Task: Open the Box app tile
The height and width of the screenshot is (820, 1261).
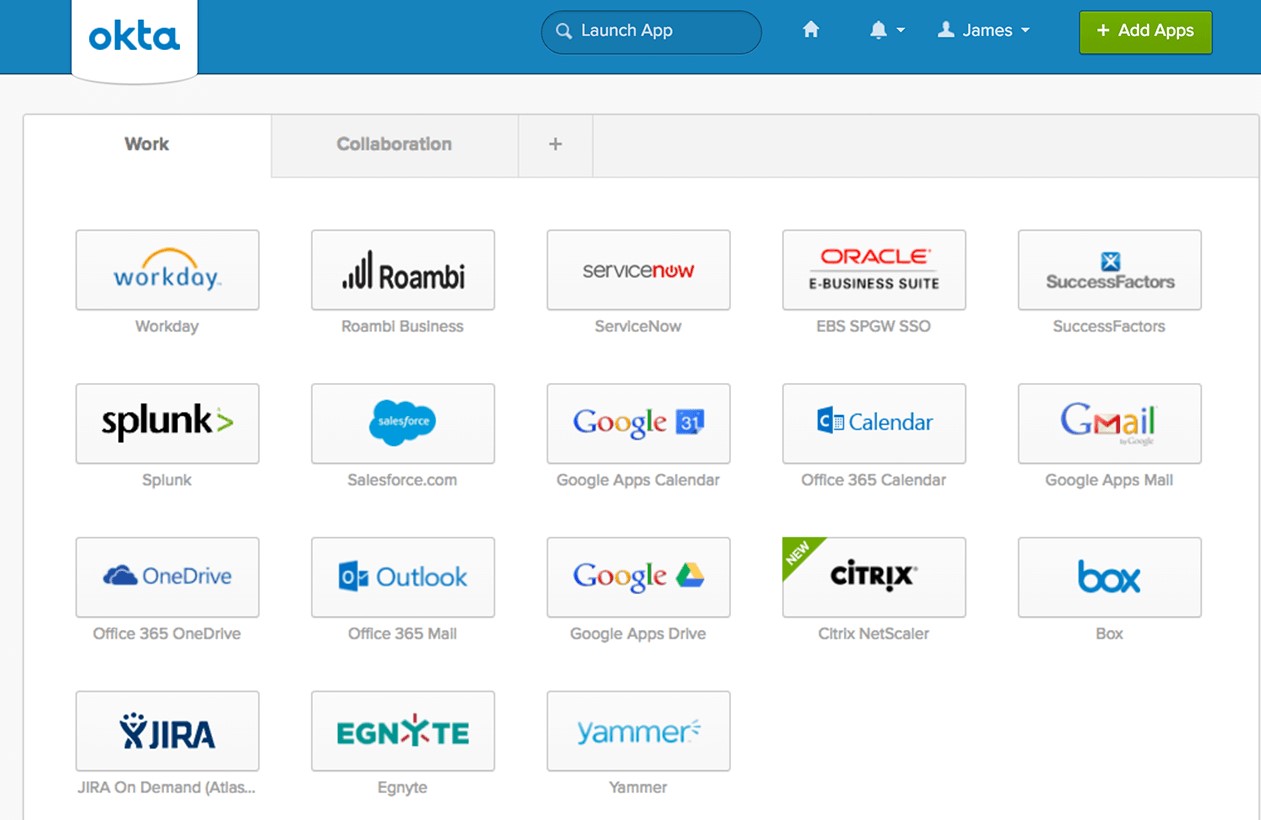Action: pos(1109,577)
